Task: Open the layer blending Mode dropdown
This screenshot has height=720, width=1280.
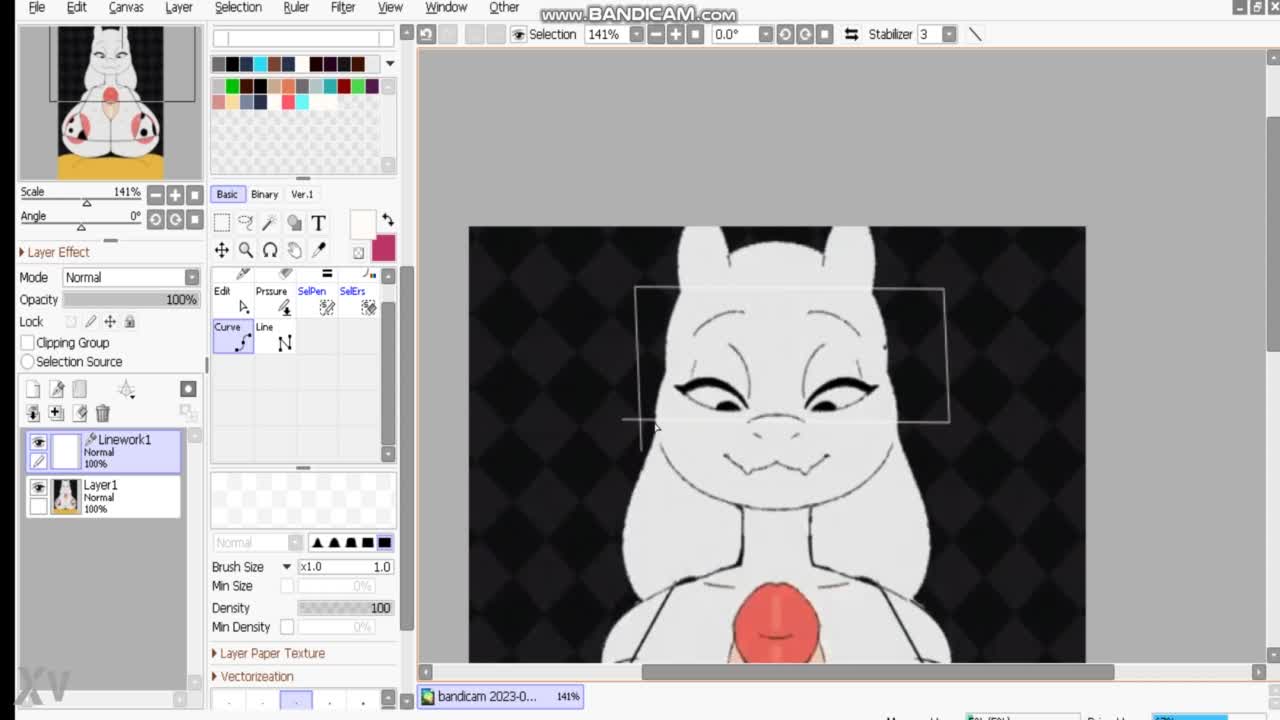Action: pos(131,277)
